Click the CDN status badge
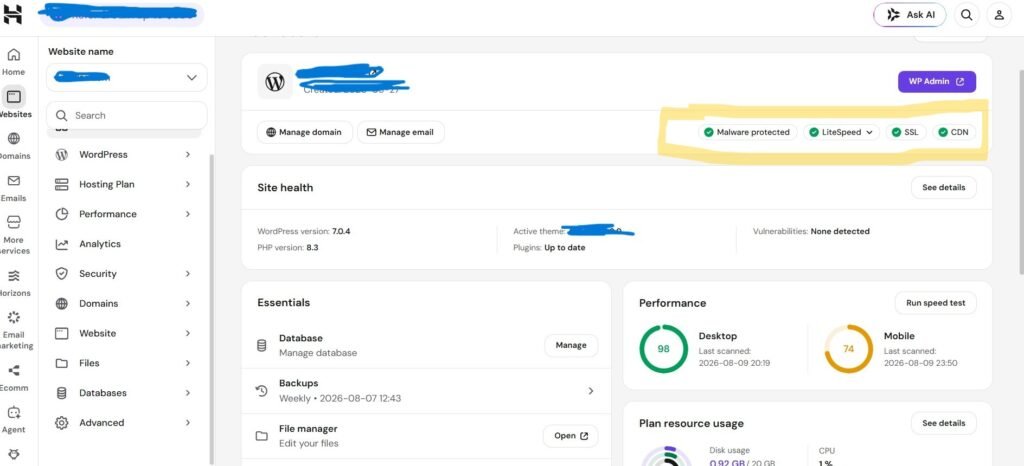The height and width of the screenshot is (466, 1024). (953, 132)
